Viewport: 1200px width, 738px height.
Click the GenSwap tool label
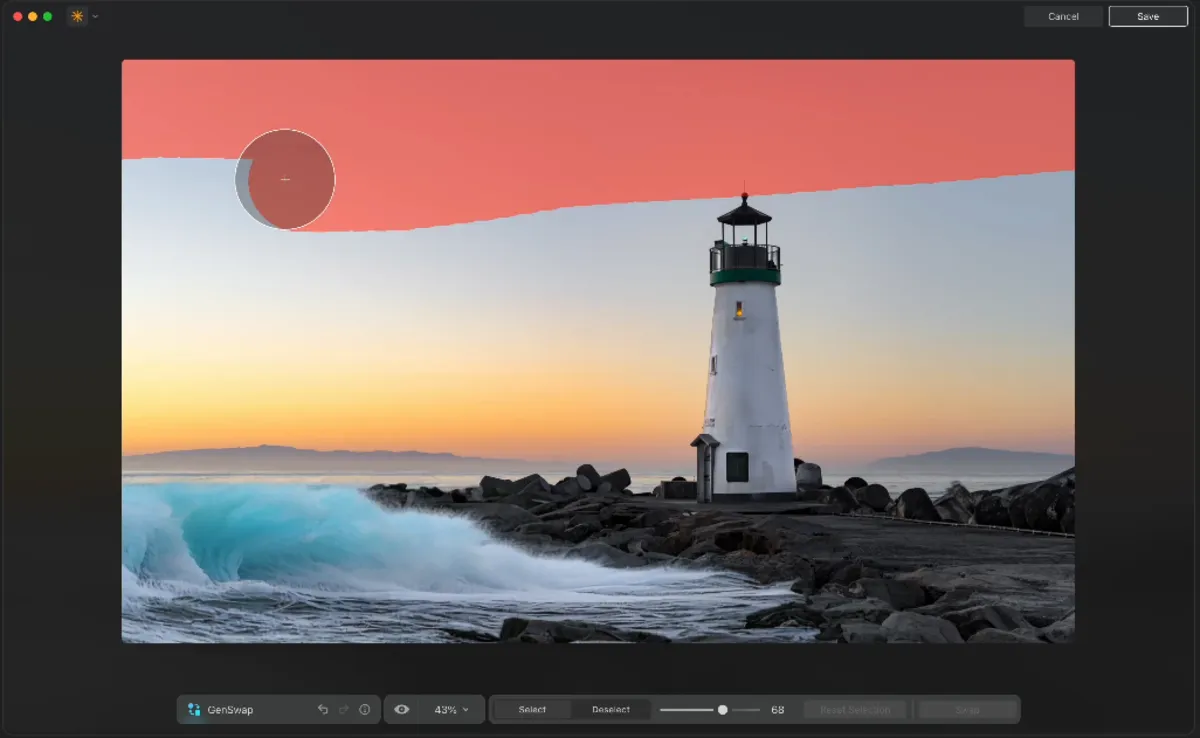tap(230, 709)
